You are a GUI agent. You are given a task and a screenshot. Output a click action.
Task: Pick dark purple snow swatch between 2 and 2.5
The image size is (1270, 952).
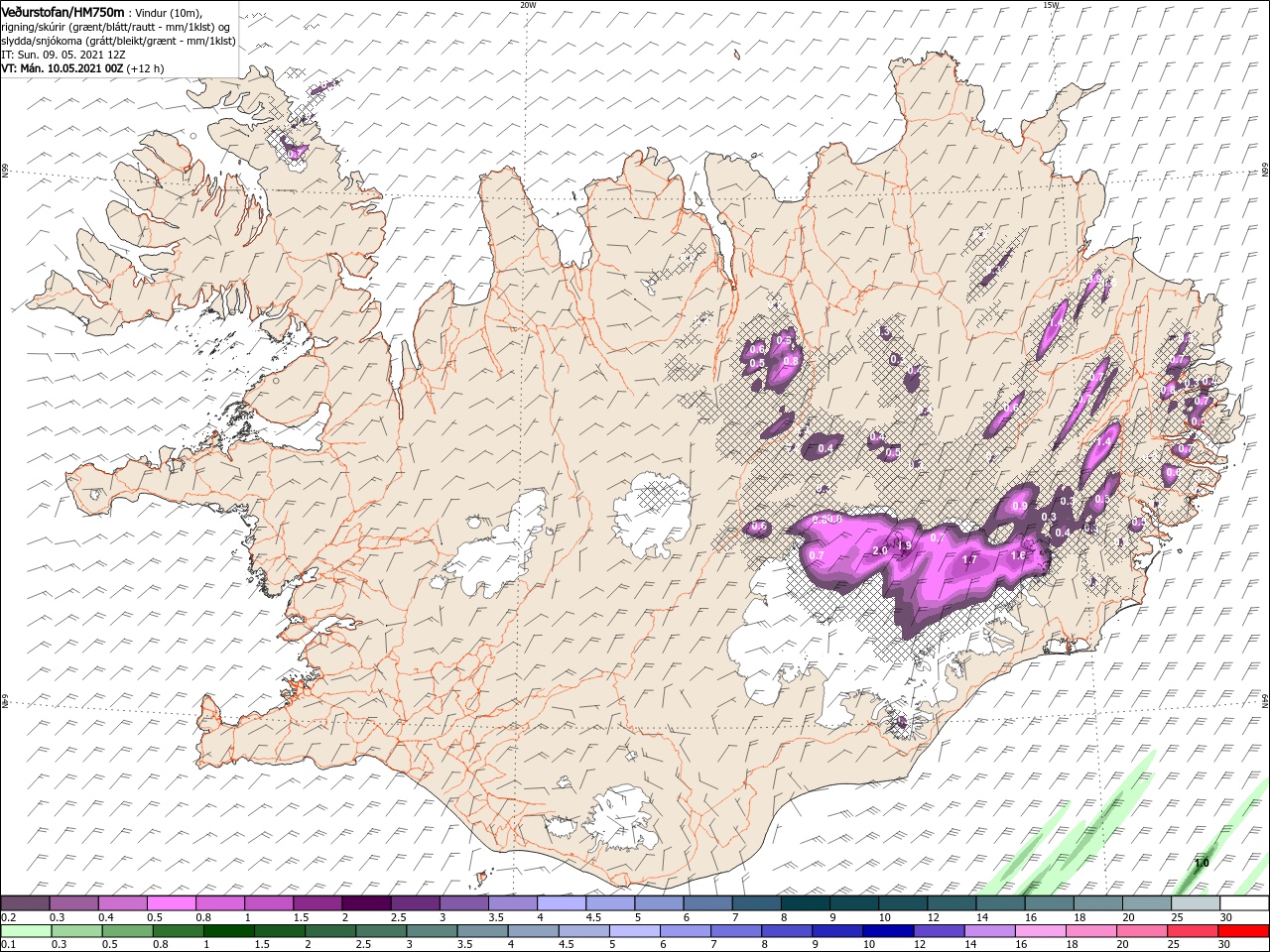point(366,903)
